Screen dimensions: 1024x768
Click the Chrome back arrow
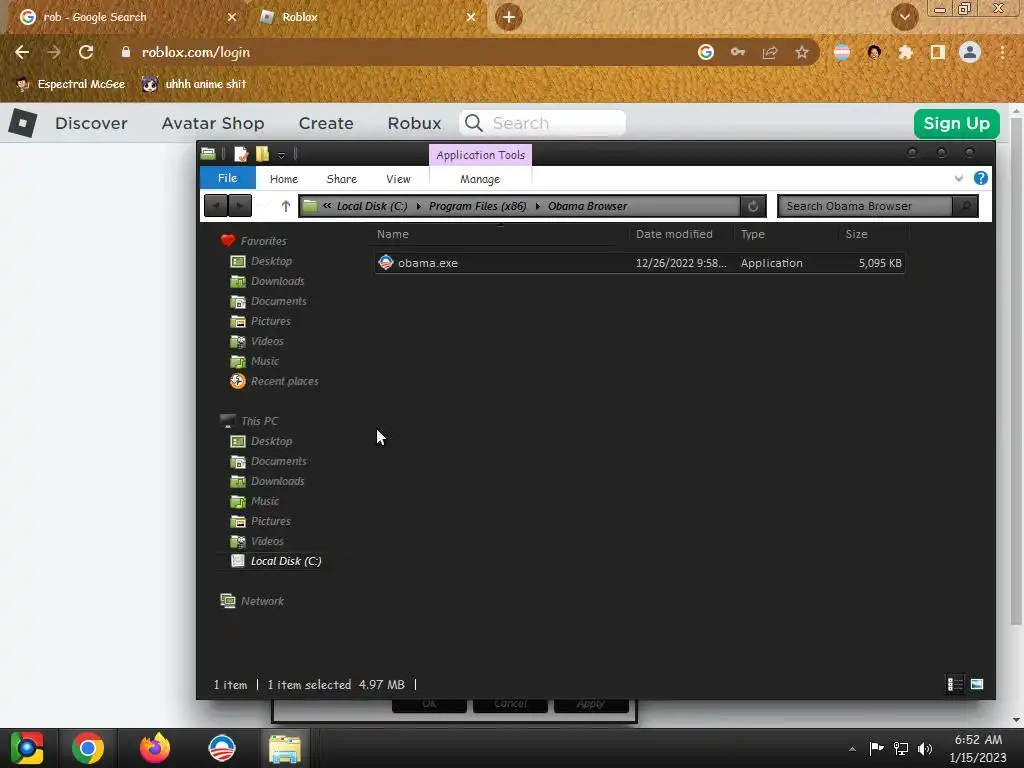(22, 52)
